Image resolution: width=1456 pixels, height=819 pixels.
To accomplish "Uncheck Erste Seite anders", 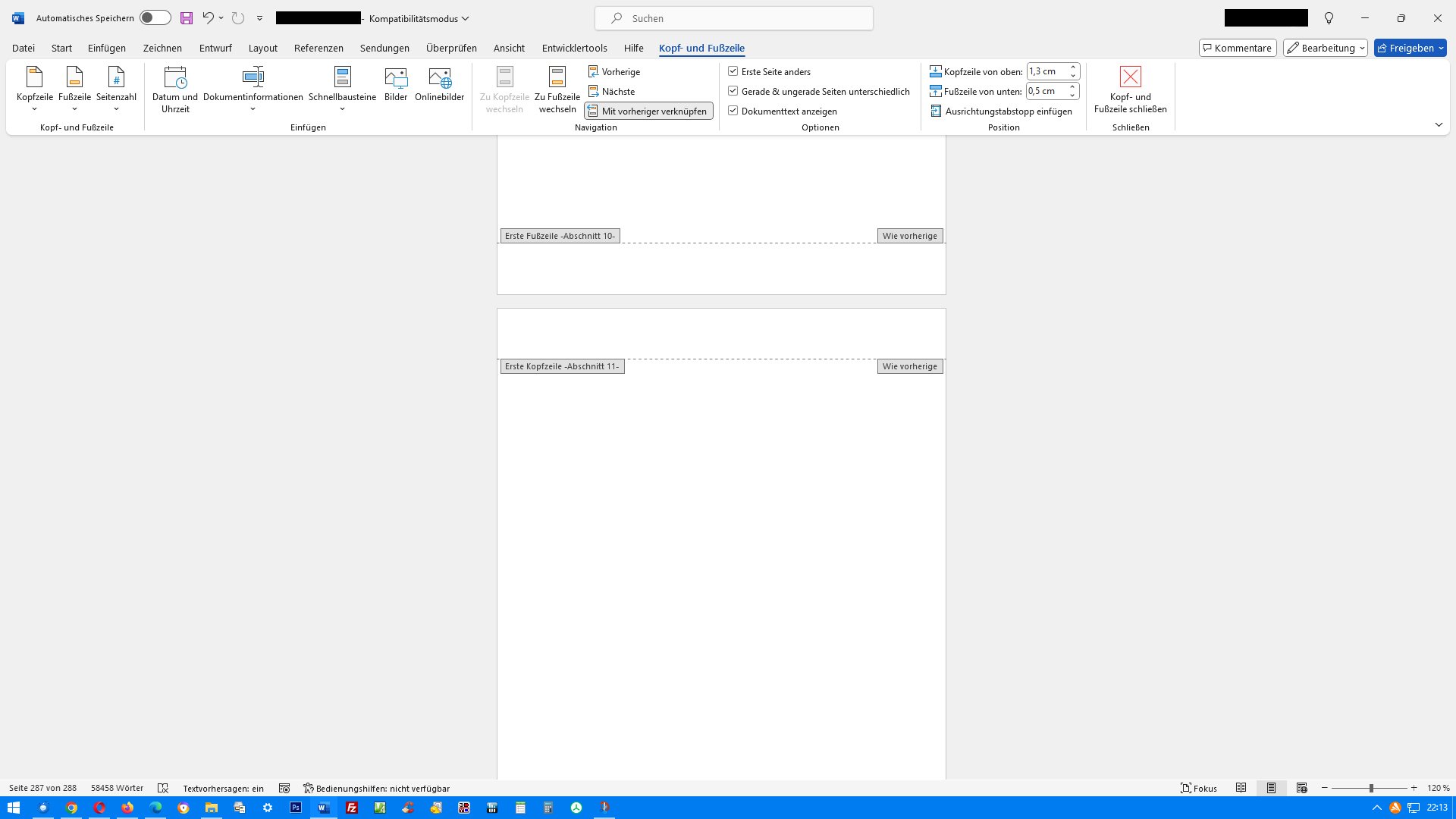I will pos(733,71).
